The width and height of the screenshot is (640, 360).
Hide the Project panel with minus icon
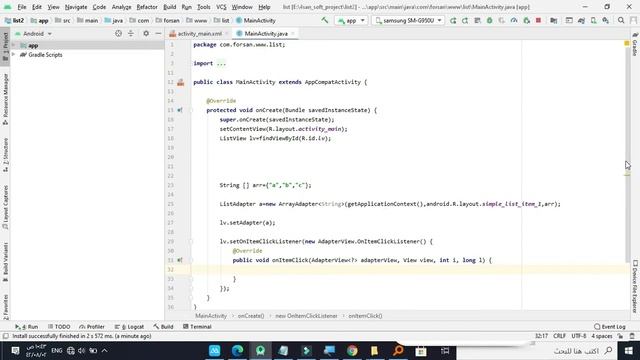(x=158, y=33)
